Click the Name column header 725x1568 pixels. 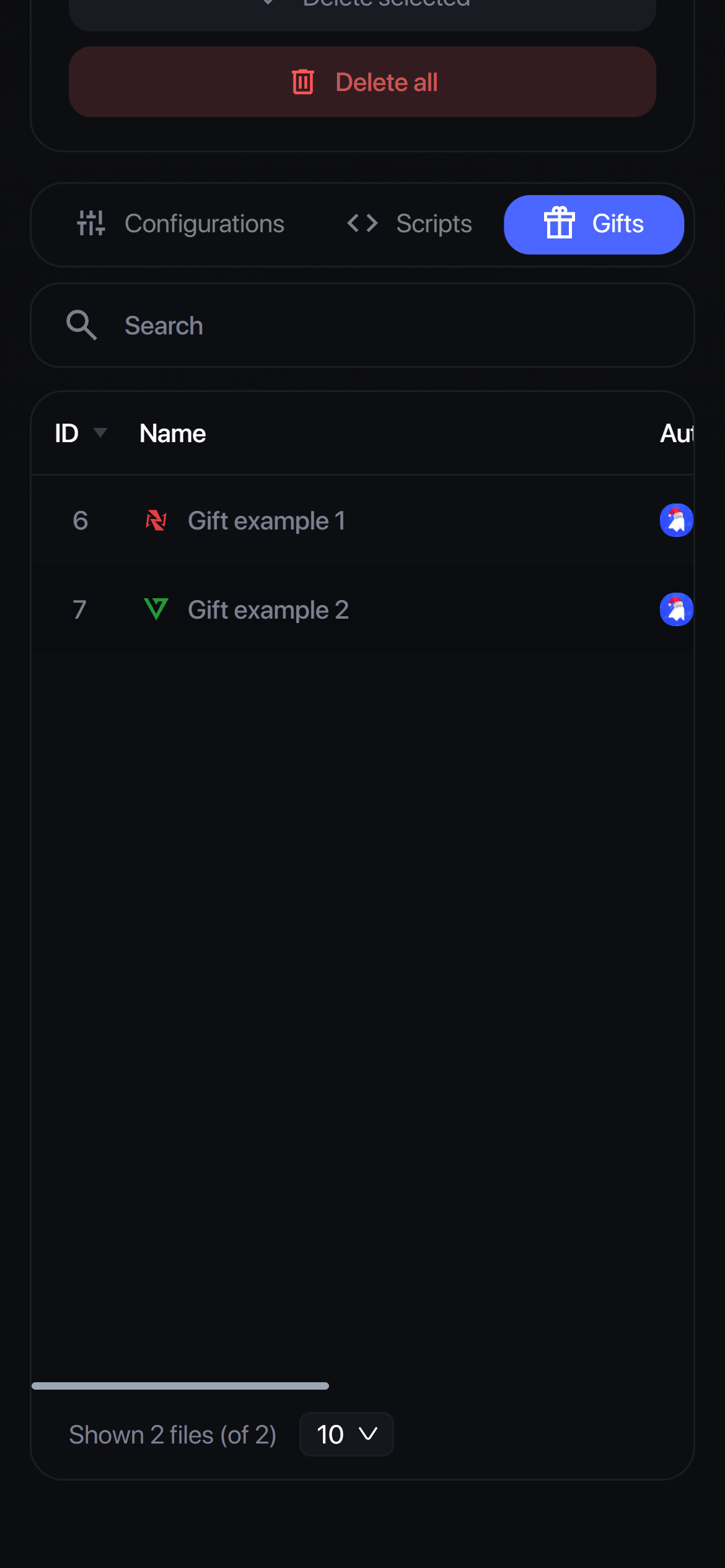pyautogui.click(x=172, y=433)
